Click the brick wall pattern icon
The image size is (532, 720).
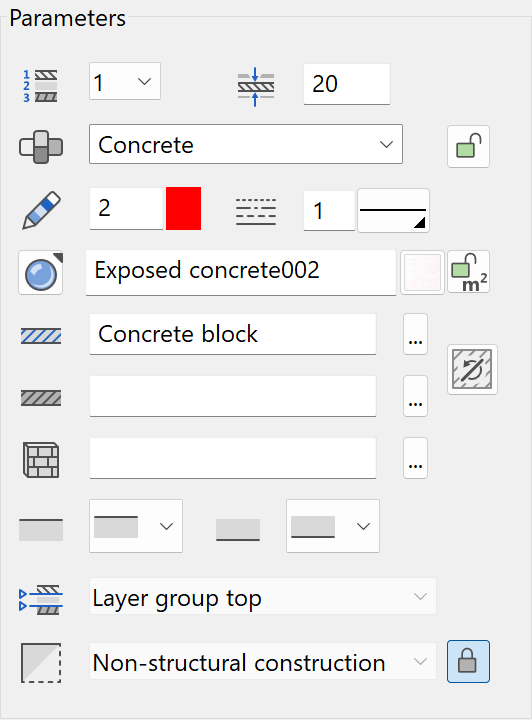[41, 460]
